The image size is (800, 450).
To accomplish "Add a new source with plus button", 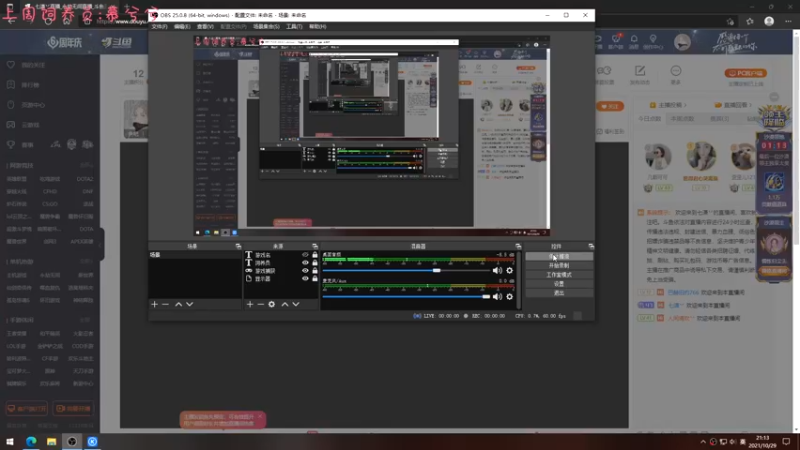I will (249, 304).
